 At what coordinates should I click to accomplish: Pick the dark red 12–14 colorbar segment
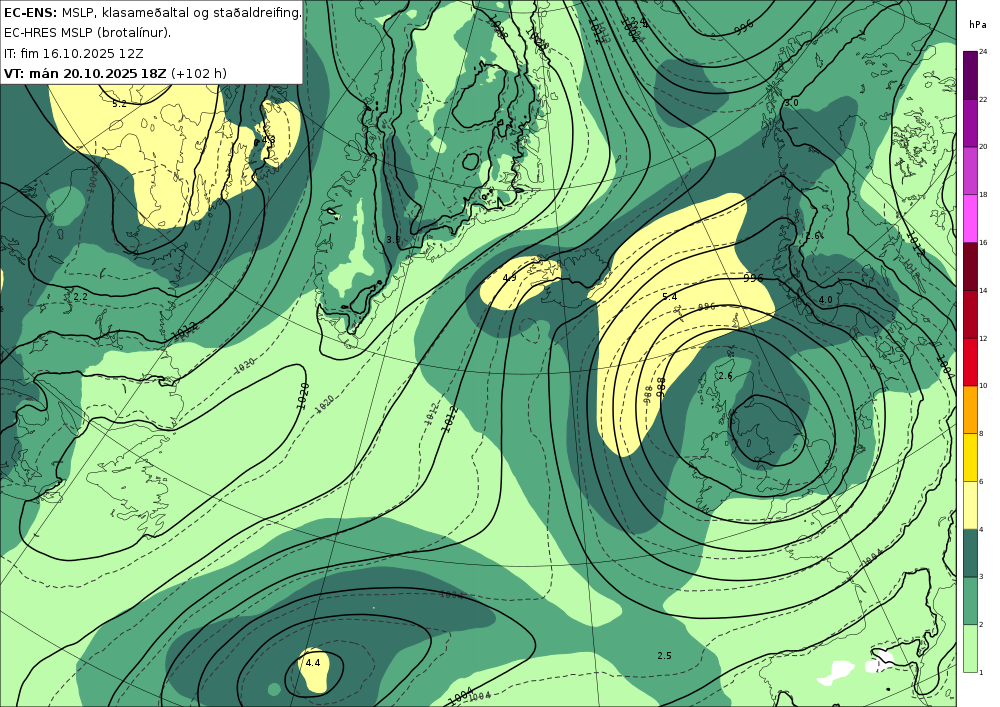click(x=970, y=314)
